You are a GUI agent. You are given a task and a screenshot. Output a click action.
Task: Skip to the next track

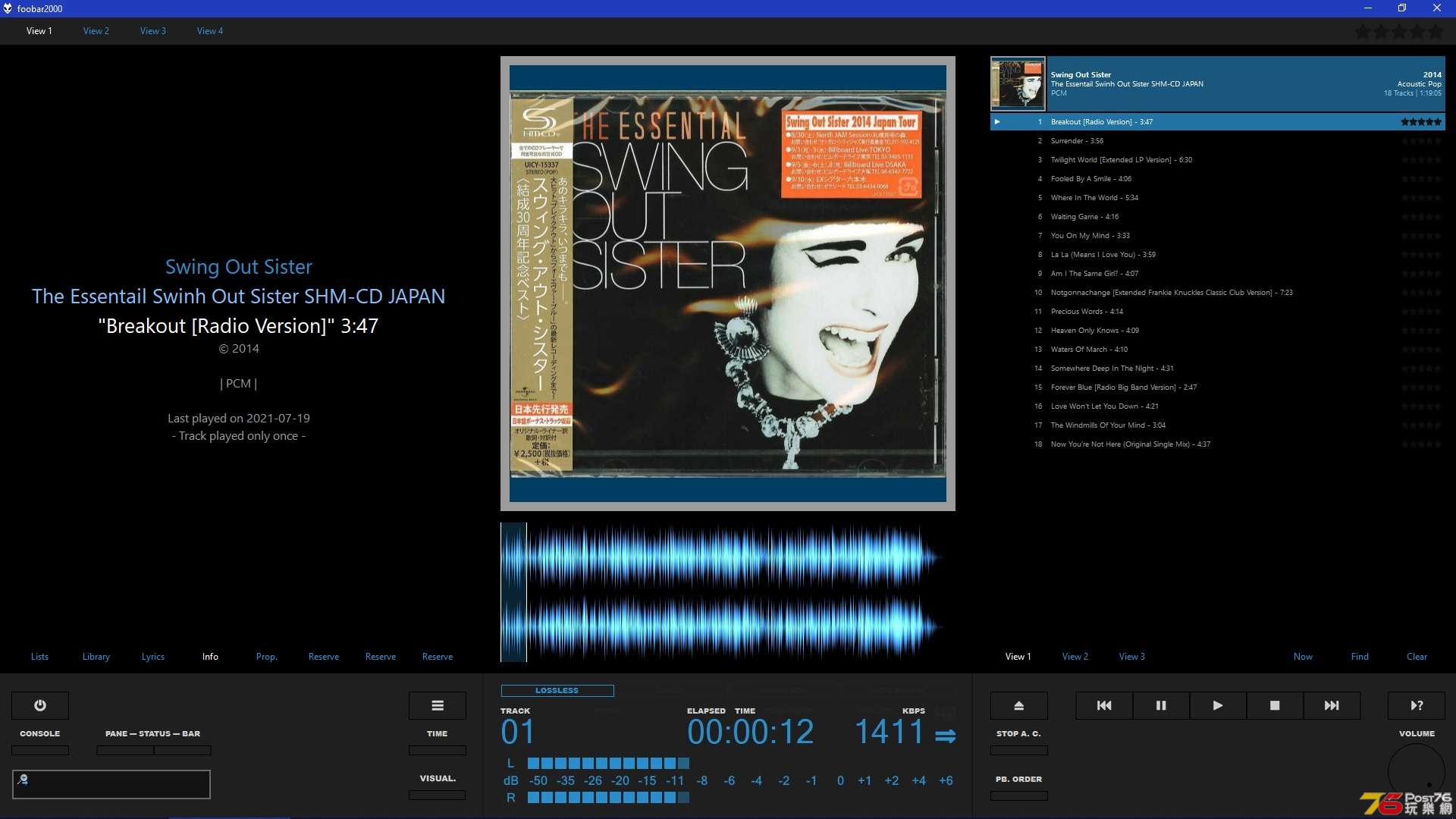coord(1332,705)
